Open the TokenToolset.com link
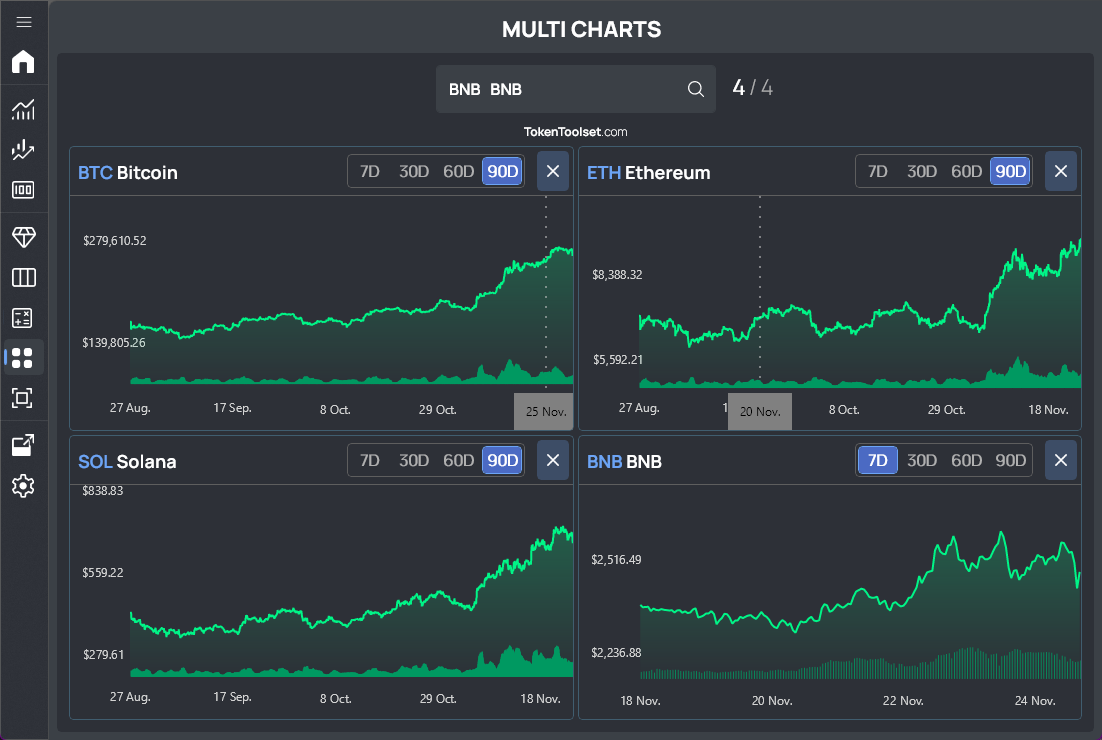This screenshot has height=740, width=1102. click(576, 132)
